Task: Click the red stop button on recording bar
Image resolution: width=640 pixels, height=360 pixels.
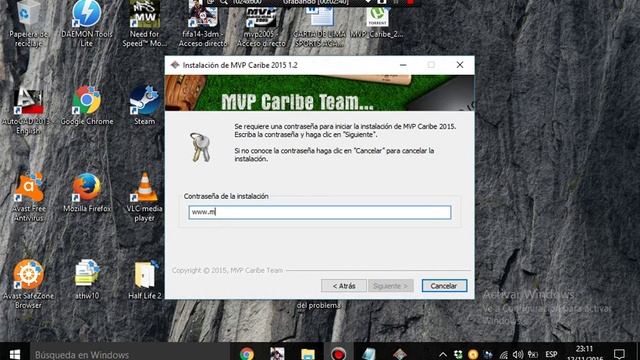Action: [411, 2]
